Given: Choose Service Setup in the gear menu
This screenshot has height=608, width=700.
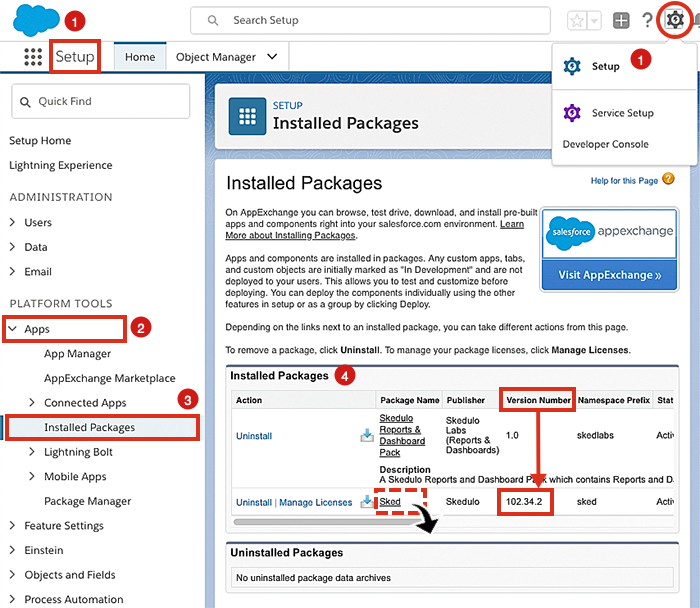Looking at the screenshot, I should (622, 113).
